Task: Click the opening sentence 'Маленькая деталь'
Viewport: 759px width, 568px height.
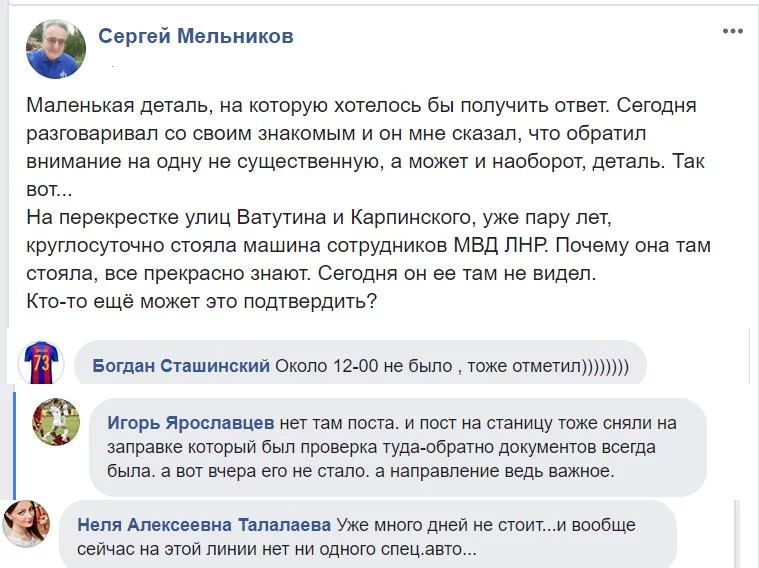Action: (119, 105)
